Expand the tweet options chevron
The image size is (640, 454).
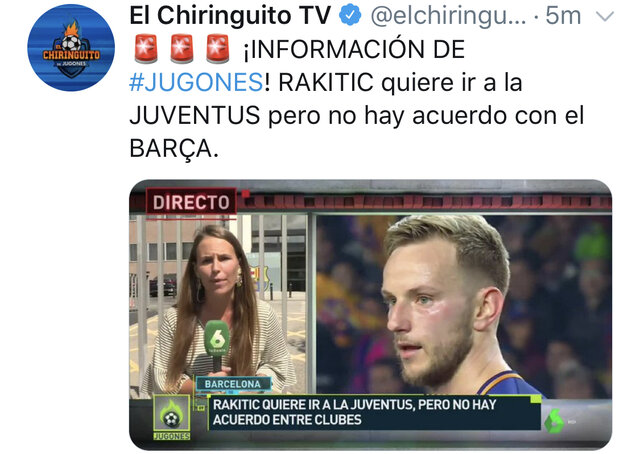coord(604,16)
